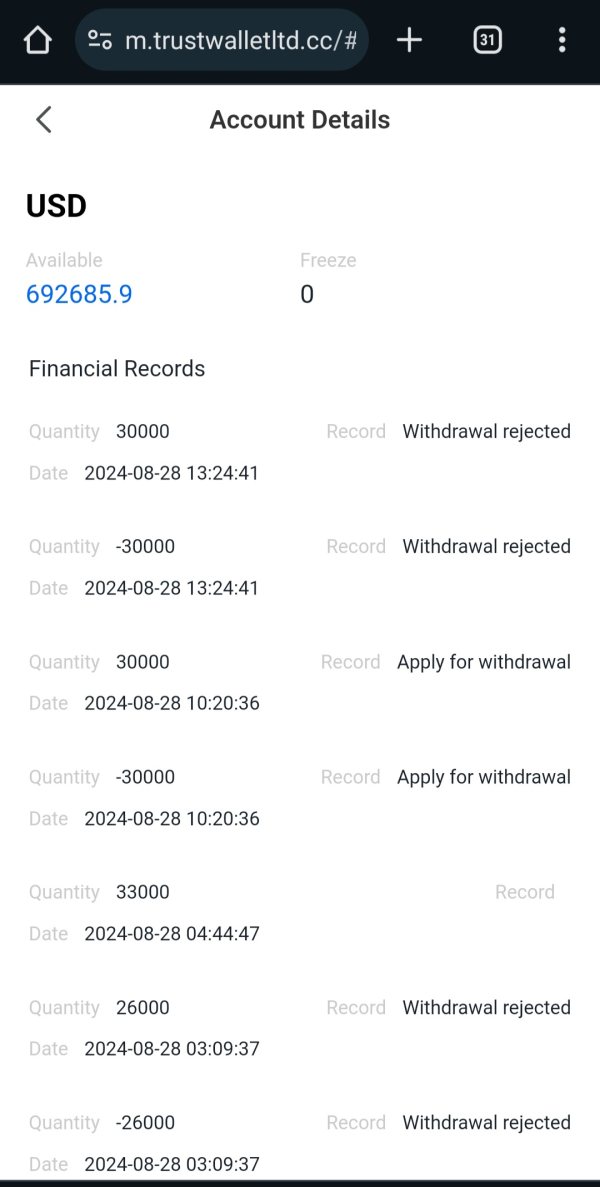Tap the browser home icon
The height and width of the screenshot is (1187, 600).
pyautogui.click(x=37, y=40)
